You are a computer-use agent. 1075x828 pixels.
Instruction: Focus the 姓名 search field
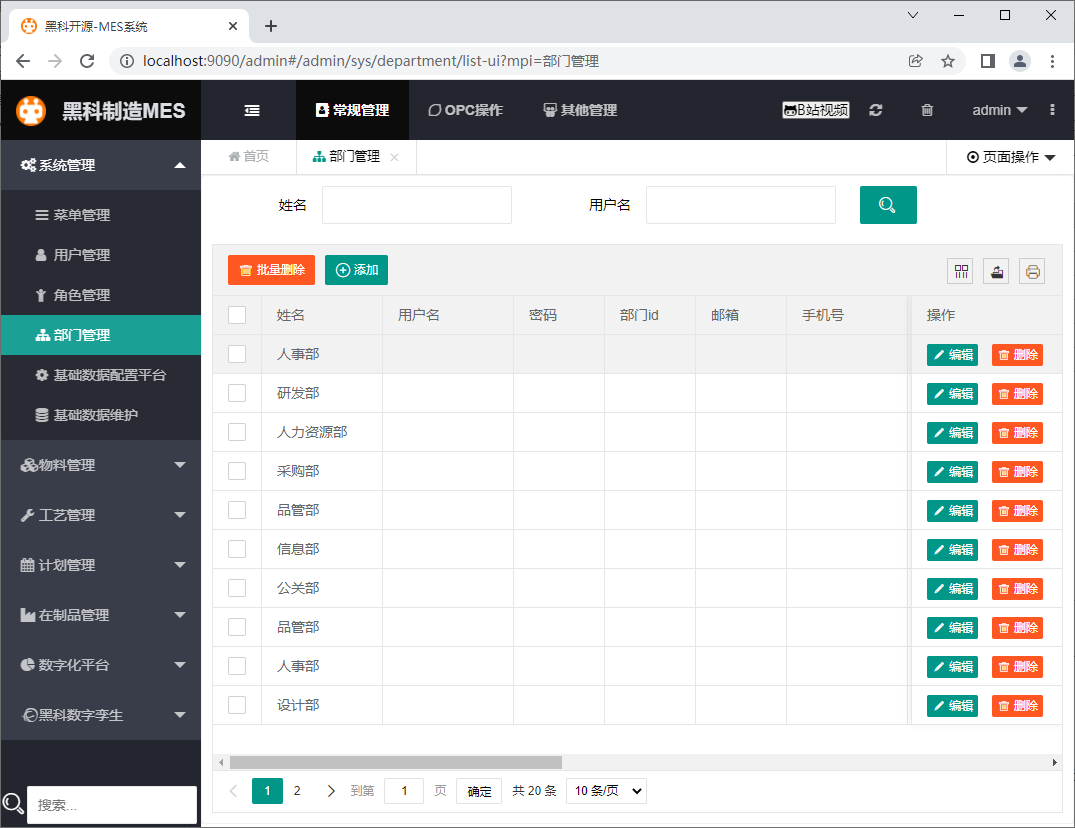tap(417, 205)
